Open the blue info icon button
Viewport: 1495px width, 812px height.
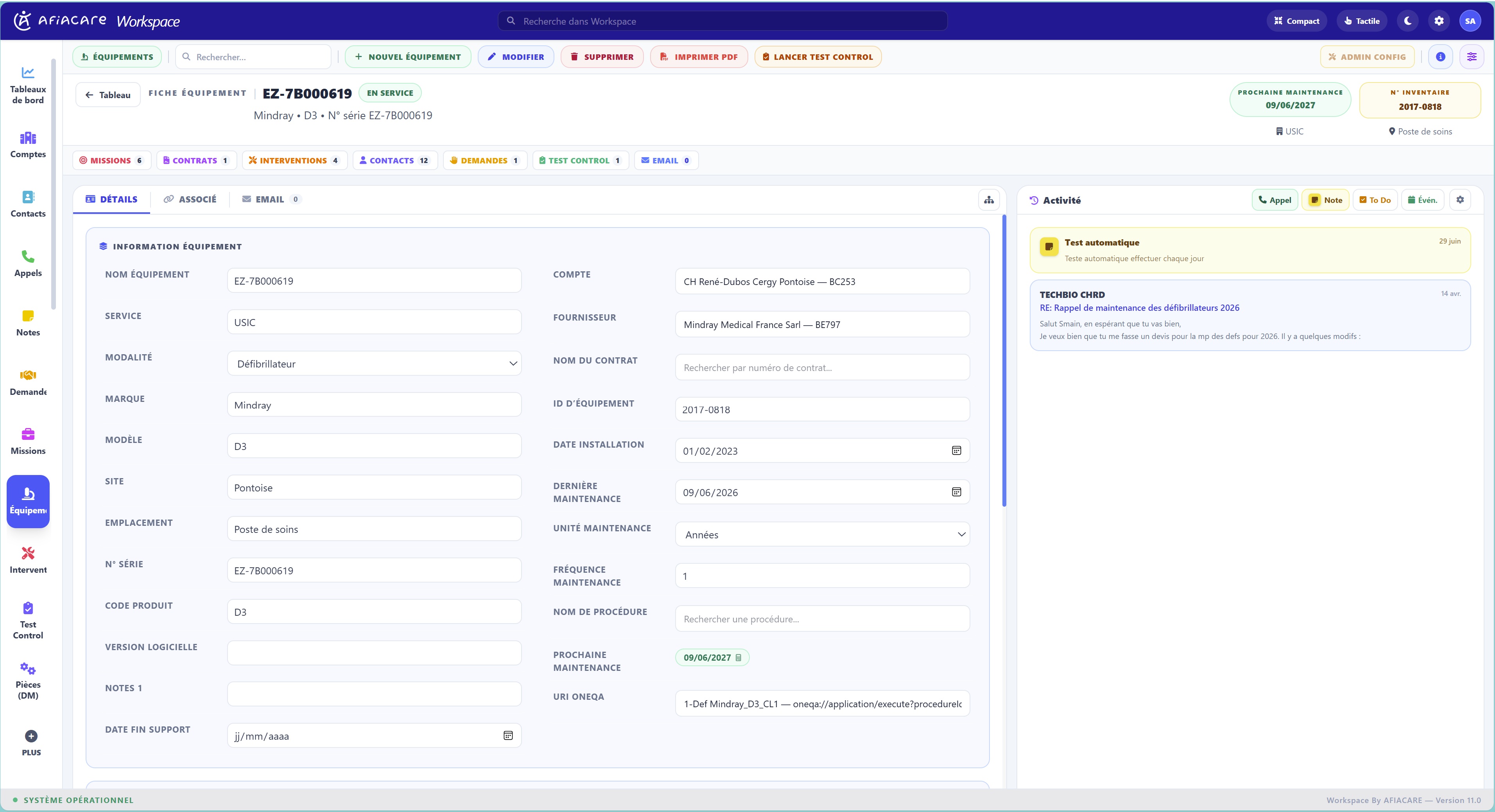click(1440, 57)
